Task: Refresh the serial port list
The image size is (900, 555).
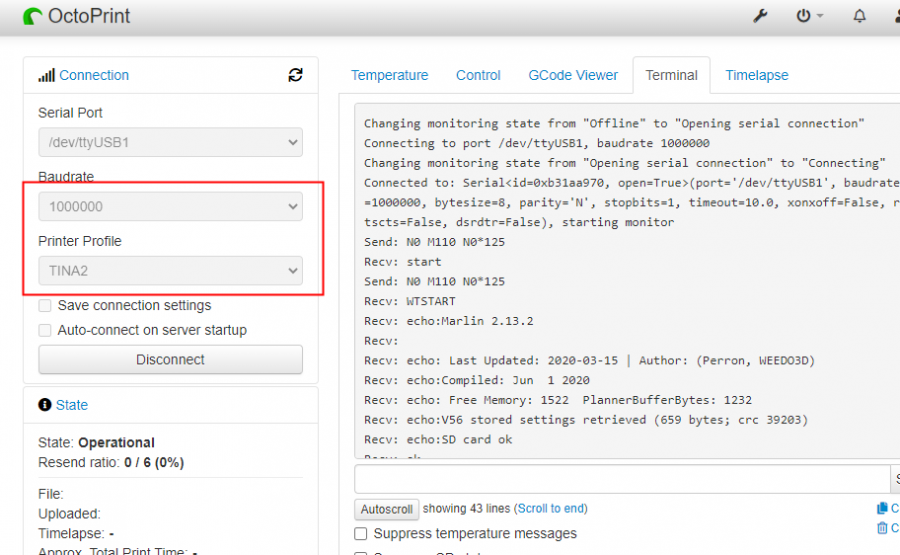Action: (x=295, y=75)
